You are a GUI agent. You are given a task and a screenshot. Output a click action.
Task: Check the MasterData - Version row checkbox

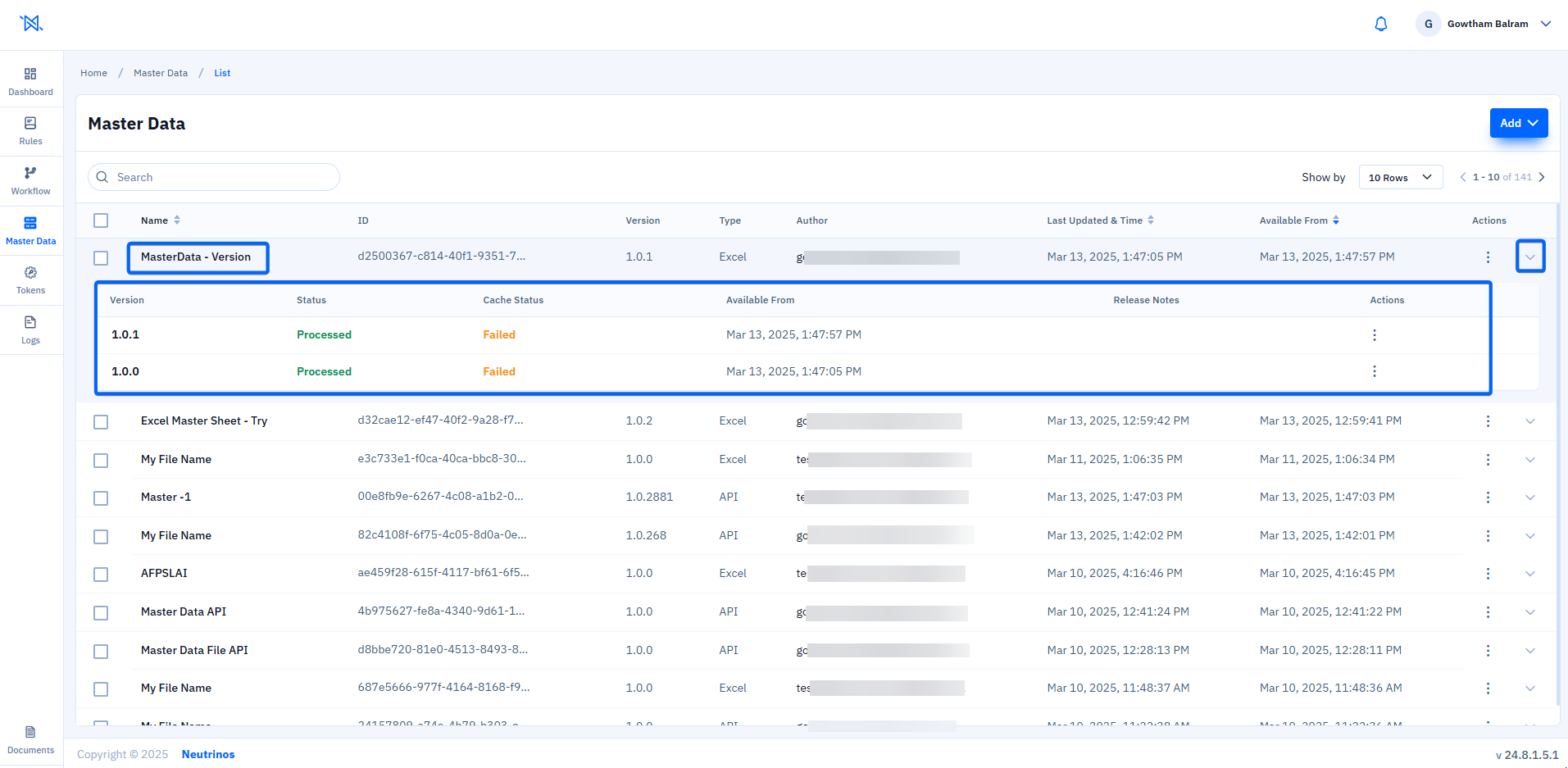(101, 258)
